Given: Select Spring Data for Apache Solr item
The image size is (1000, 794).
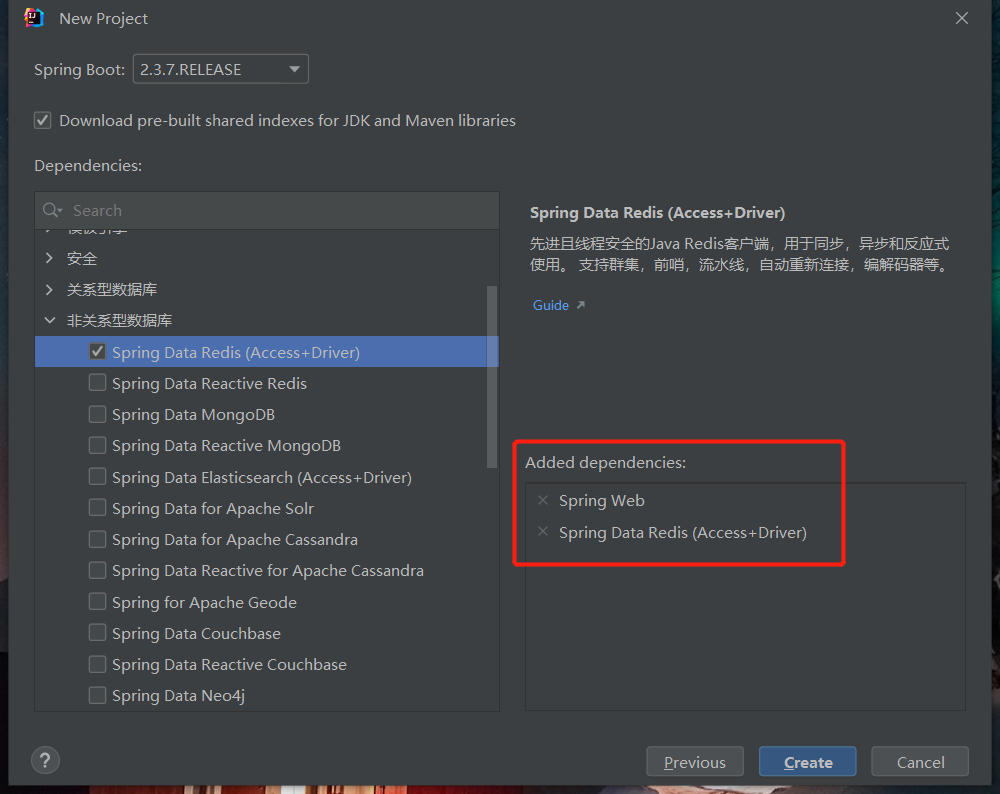Looking at the screenshot, I should 212,508.
